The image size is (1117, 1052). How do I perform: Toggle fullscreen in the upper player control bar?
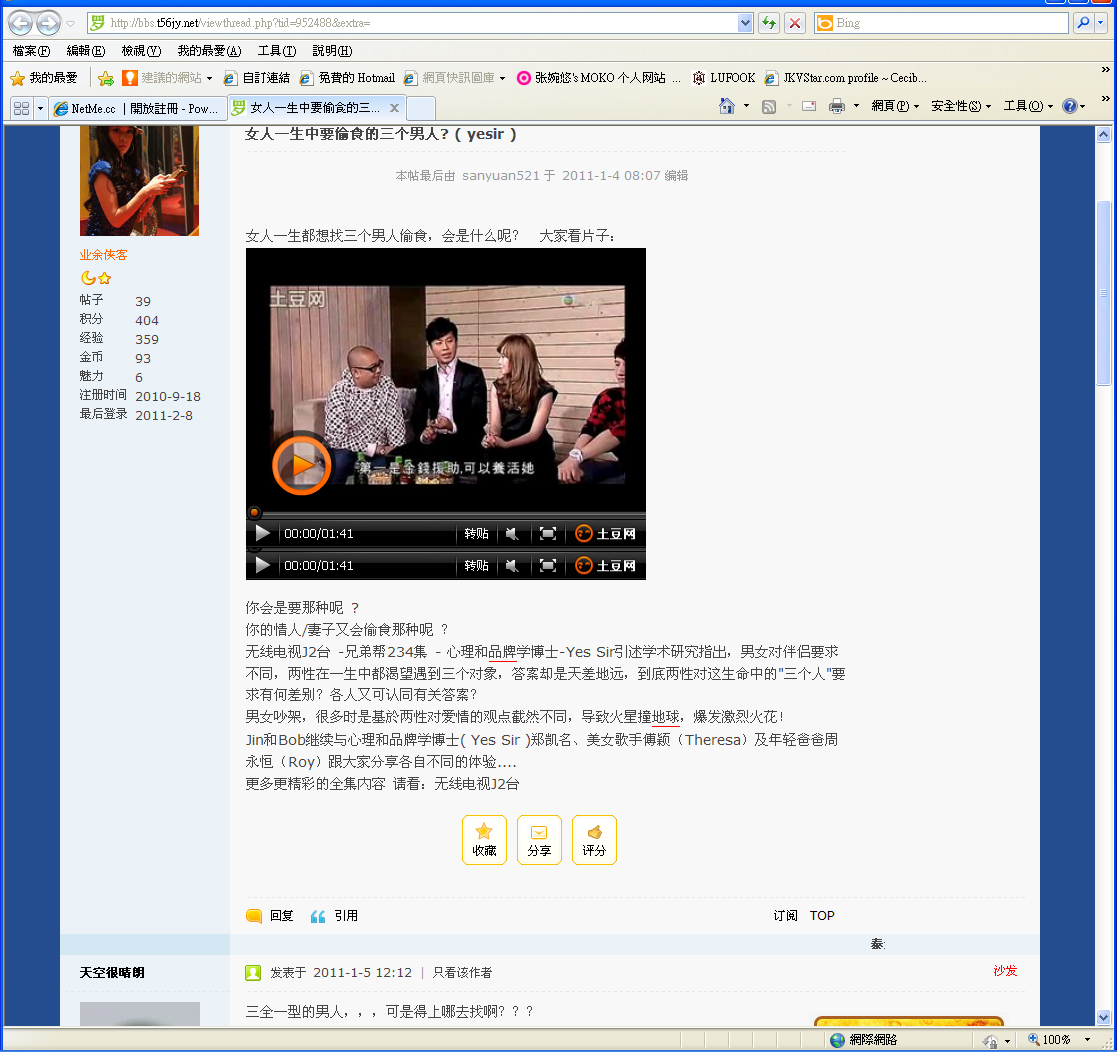[548, 534]
